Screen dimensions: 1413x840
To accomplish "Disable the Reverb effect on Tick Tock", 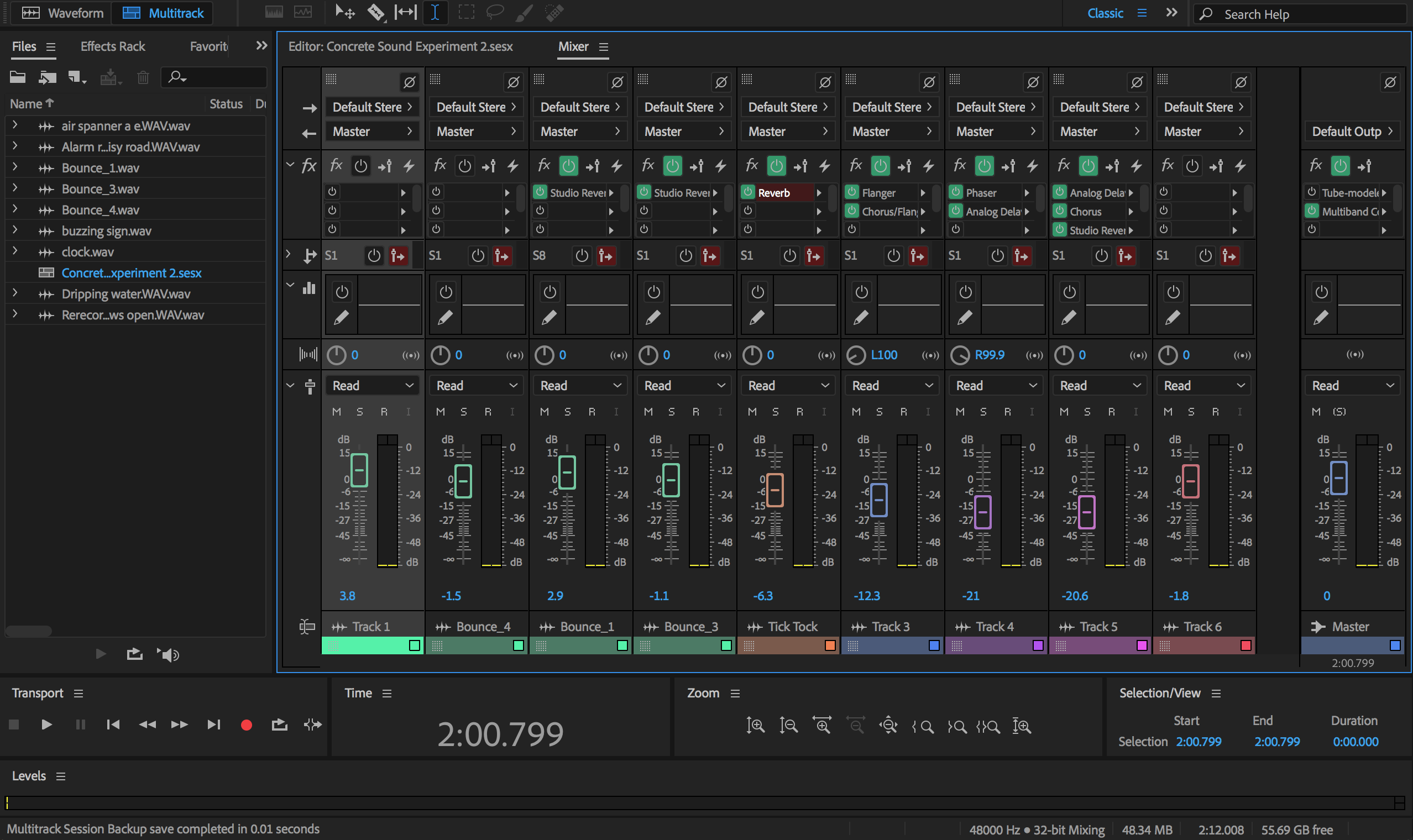I will (748, 192).
